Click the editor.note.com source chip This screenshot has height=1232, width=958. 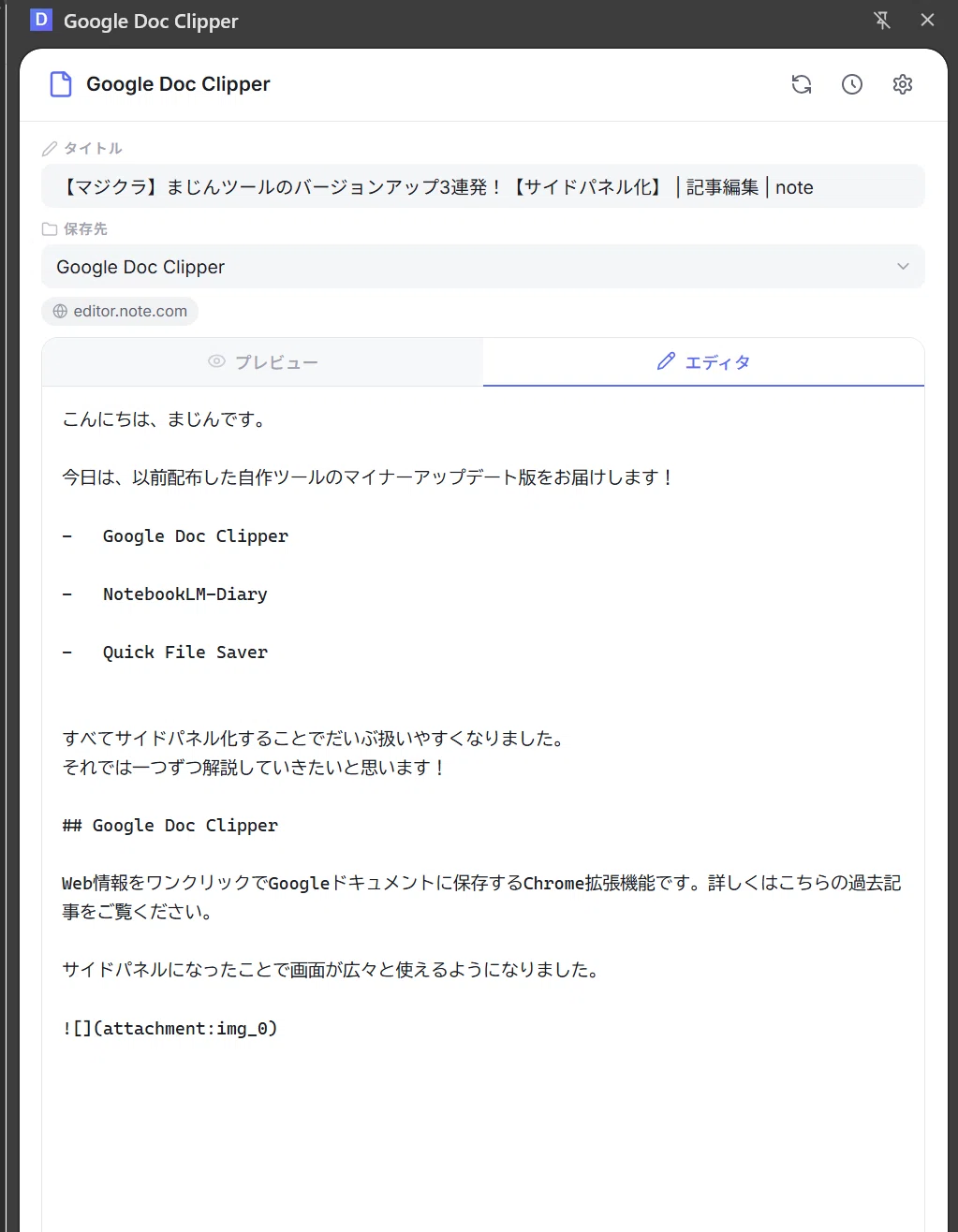coord(120,312)
